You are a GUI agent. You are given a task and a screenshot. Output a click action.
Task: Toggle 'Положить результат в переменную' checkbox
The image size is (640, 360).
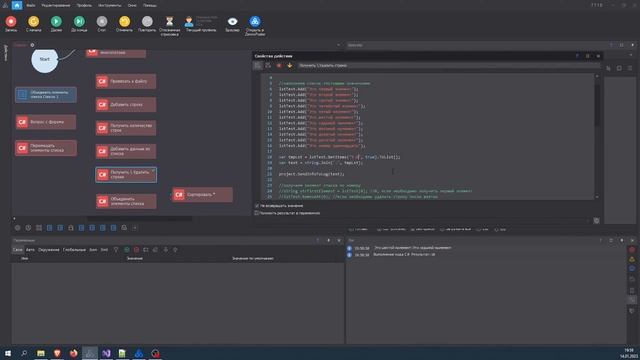257,213
